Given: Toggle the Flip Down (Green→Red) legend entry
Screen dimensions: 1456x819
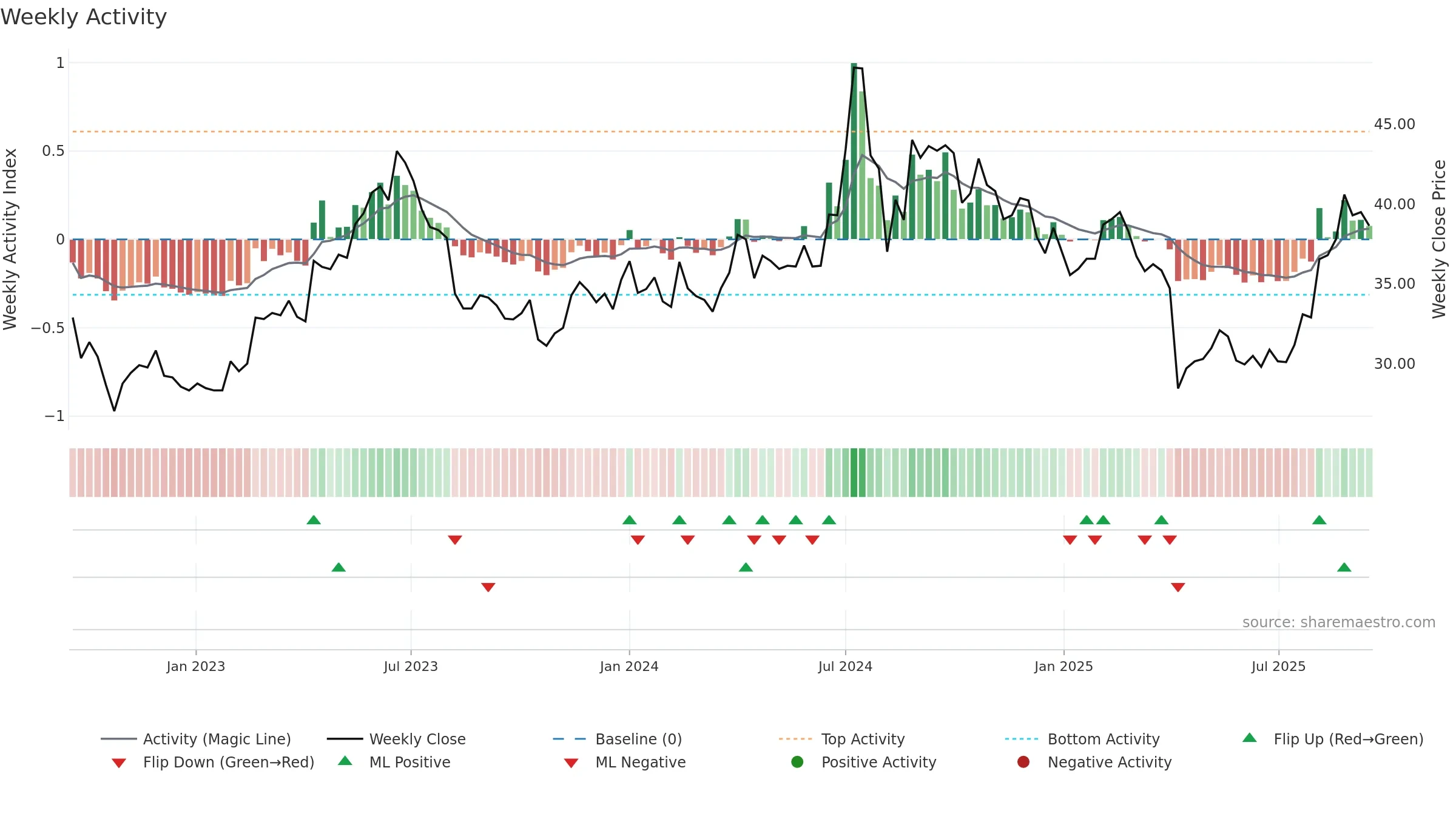Looking at the screenshot, I should (x=213, y=762).
